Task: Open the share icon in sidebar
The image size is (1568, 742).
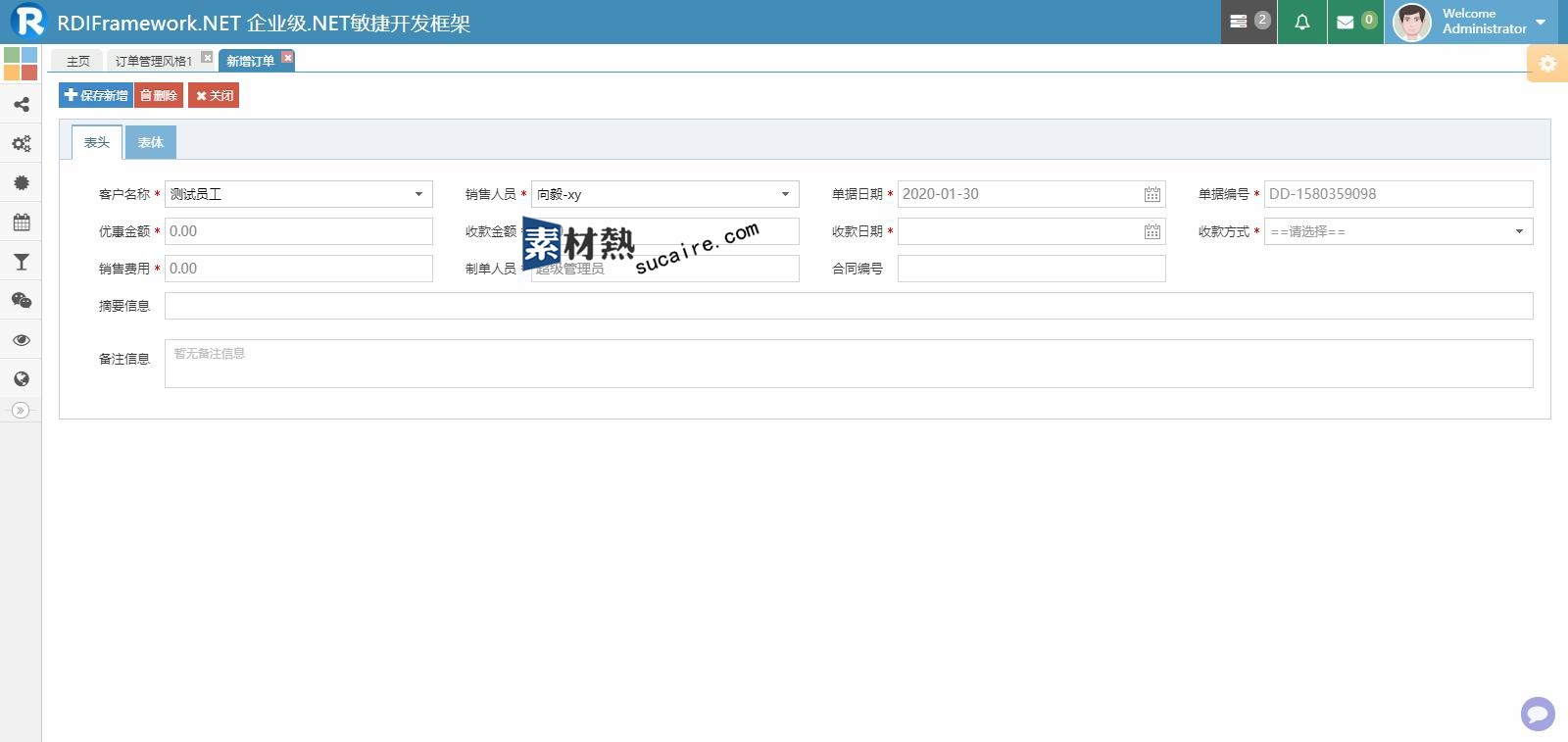Action: pyautogui.click(x=21, y=104)
